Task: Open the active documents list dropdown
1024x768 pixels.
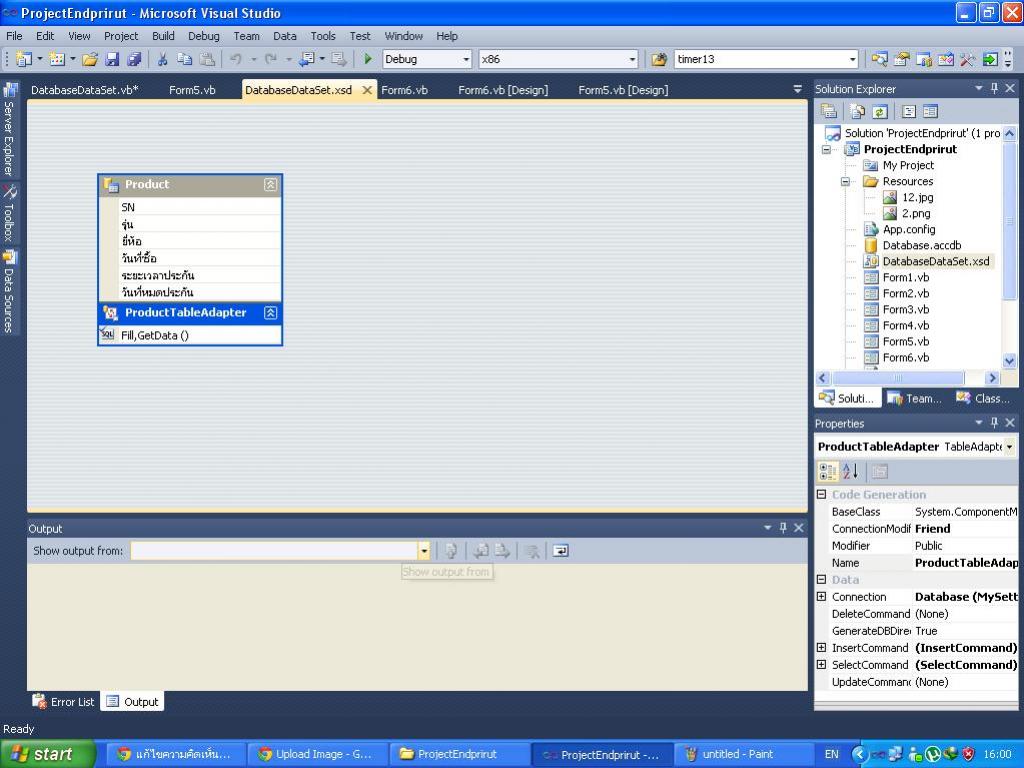Action: click(x=797, y=89)
